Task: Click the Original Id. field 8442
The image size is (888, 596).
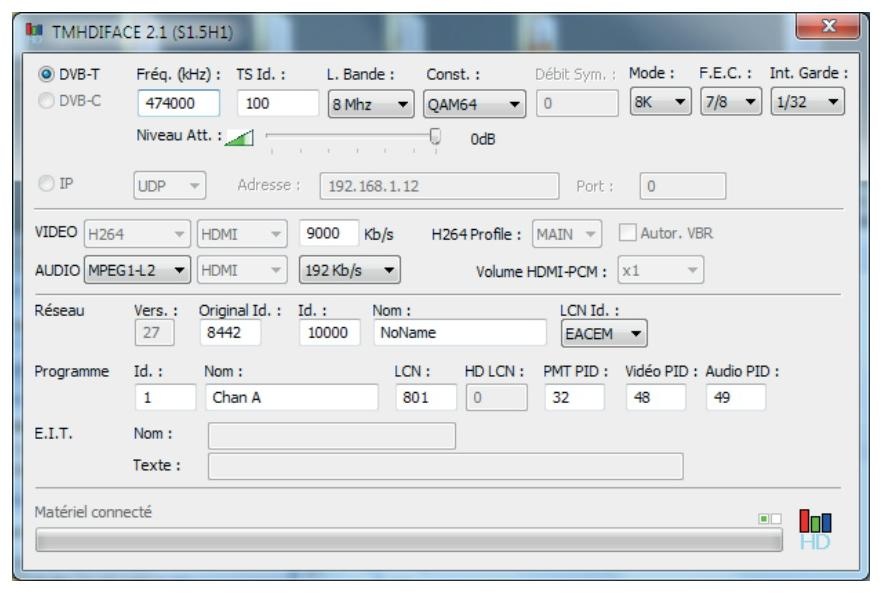Action: (x=230, y=333)
